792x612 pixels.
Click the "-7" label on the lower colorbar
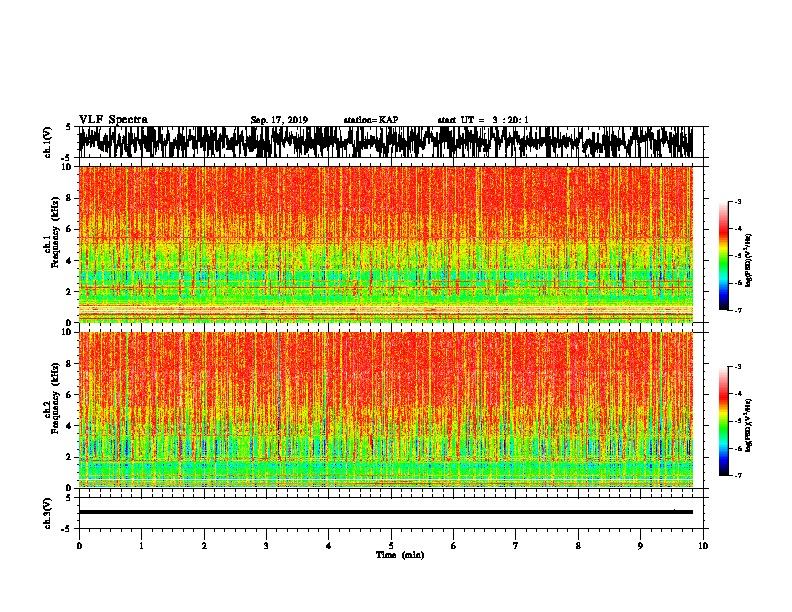pos(737,476)
